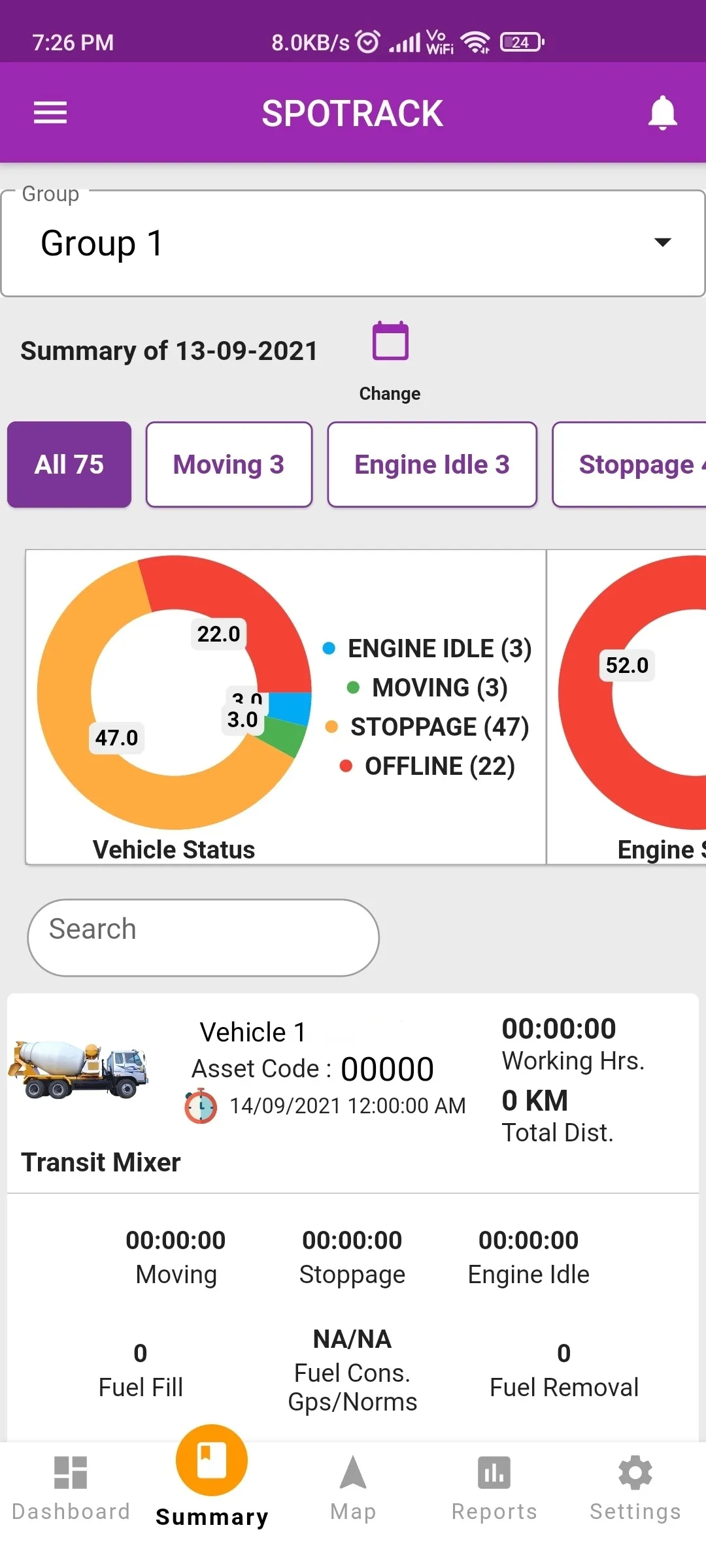Tap the clock icon beside 14/09/2021
The width and height of the screenshot is (706, 1568).
pyautogui.click(x=201, y=1105)
